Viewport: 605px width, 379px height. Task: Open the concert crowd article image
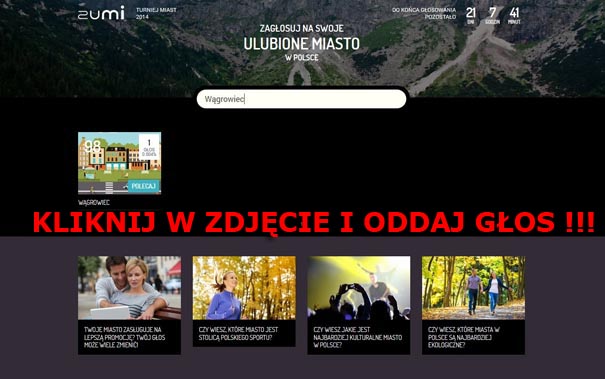(359, 288)
